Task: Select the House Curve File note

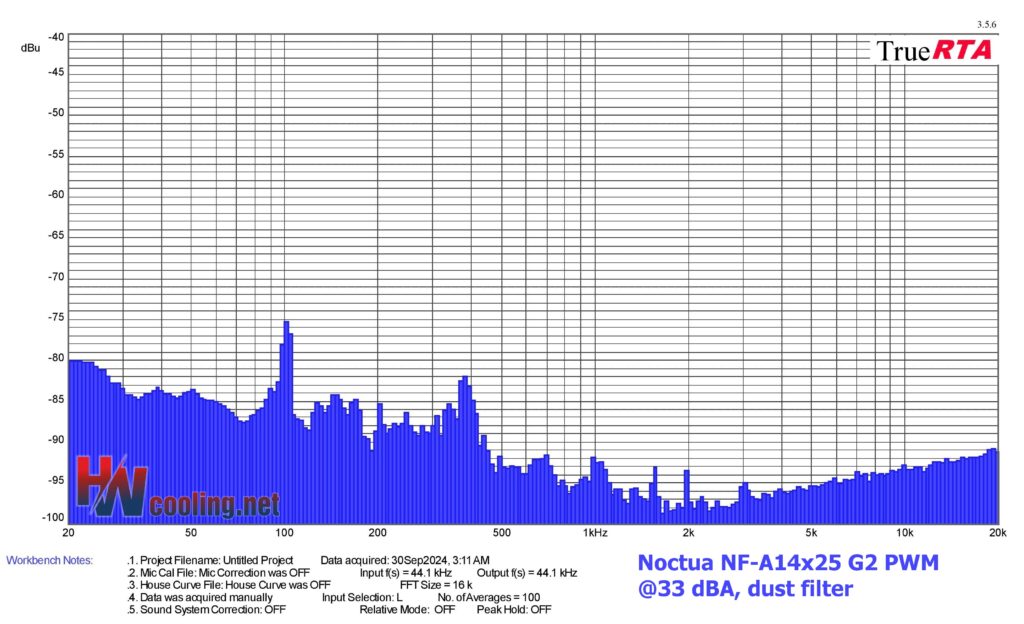Action: coord(230,585)
